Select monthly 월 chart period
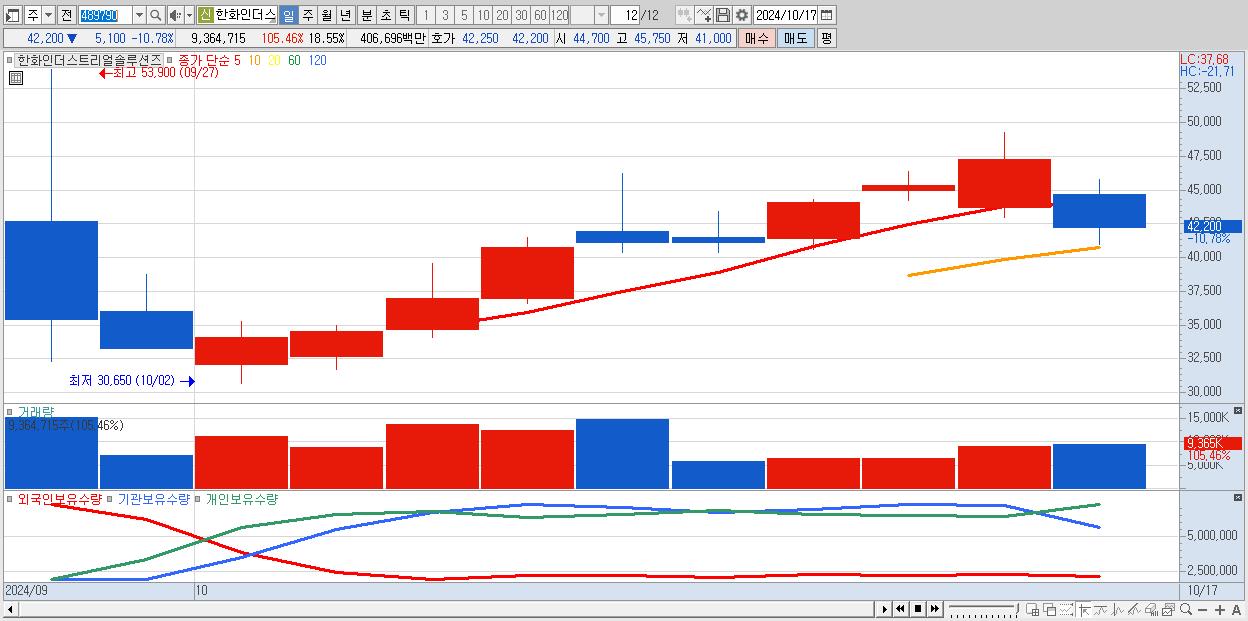Viewport: 1248px width, 621px height. coord(326,15)
